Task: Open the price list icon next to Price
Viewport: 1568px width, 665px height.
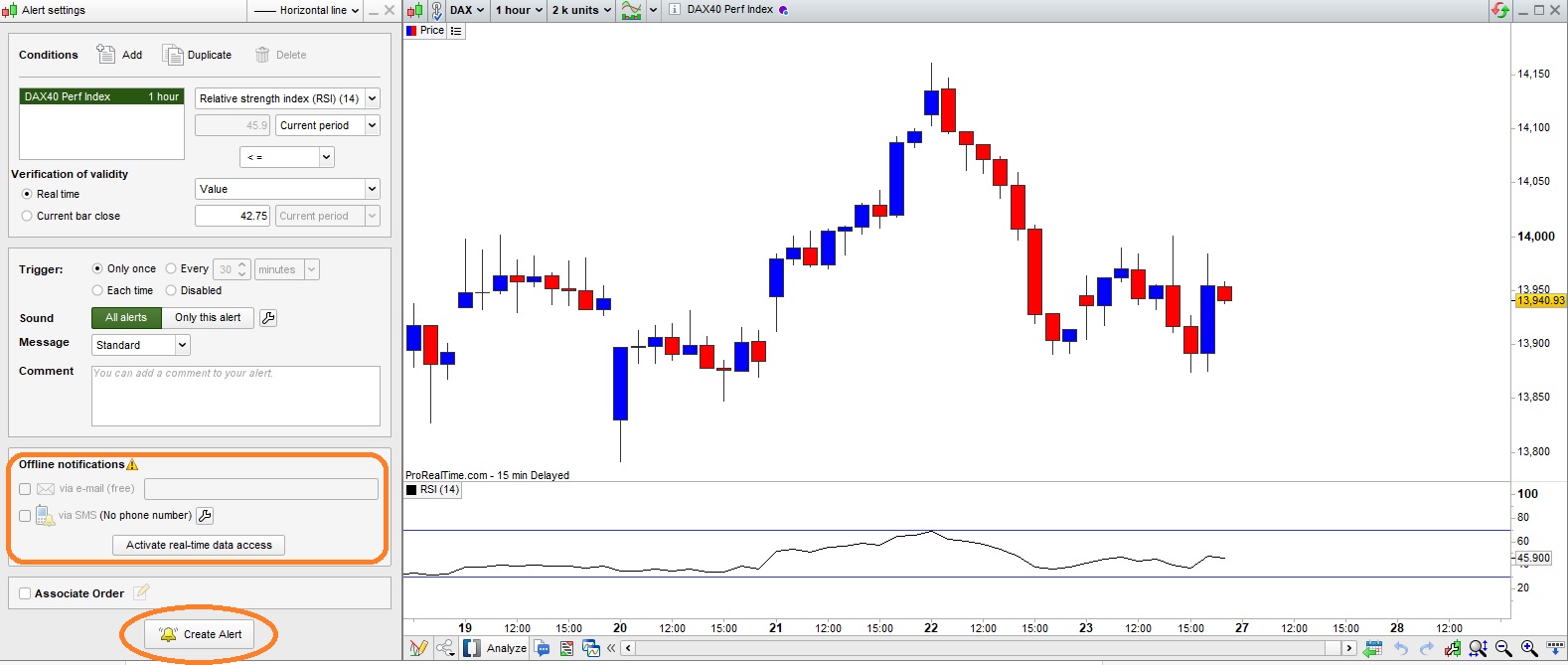Action: 456,31
